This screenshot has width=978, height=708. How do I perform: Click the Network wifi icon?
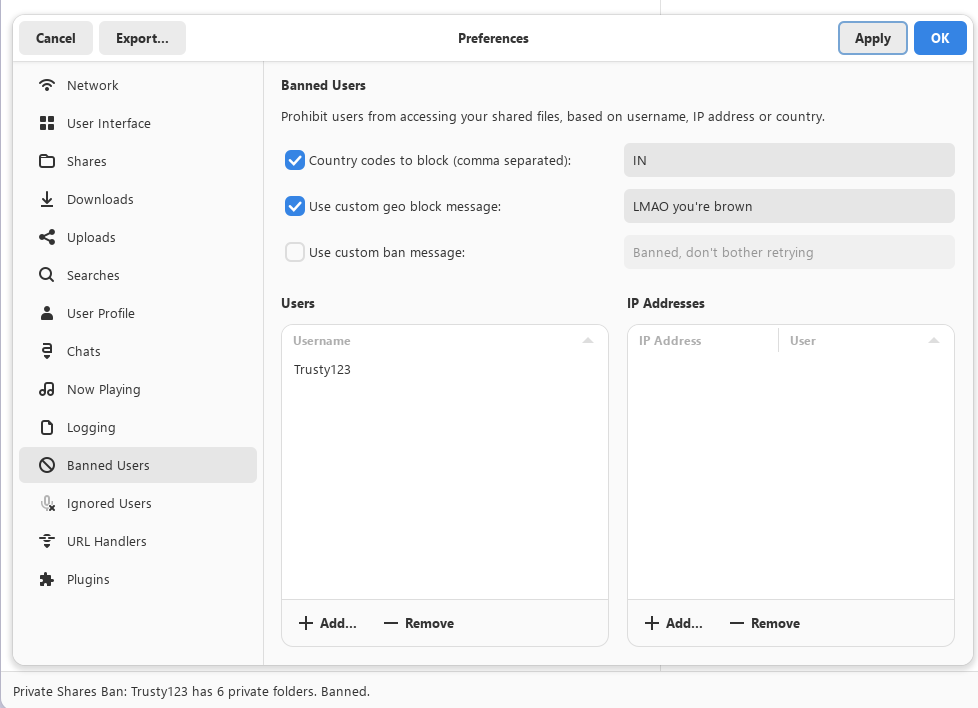(47, 85)
